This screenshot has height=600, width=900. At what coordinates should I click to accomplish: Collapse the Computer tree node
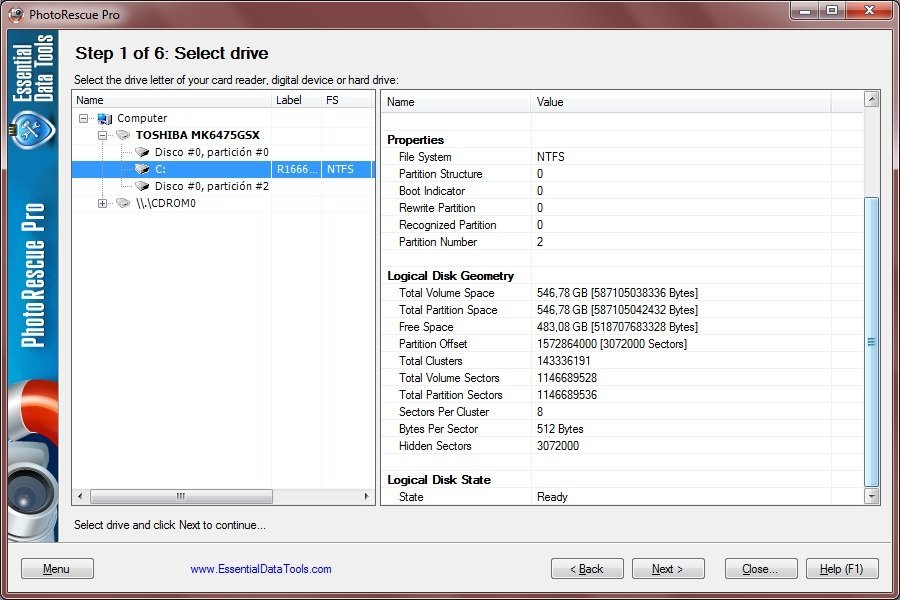click(x=83, y=118)
